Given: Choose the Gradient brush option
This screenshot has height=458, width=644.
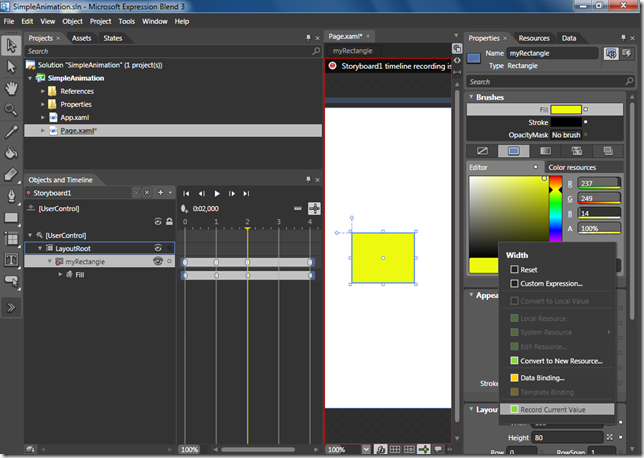Looking at the screenshot, I should coord(545,151).
